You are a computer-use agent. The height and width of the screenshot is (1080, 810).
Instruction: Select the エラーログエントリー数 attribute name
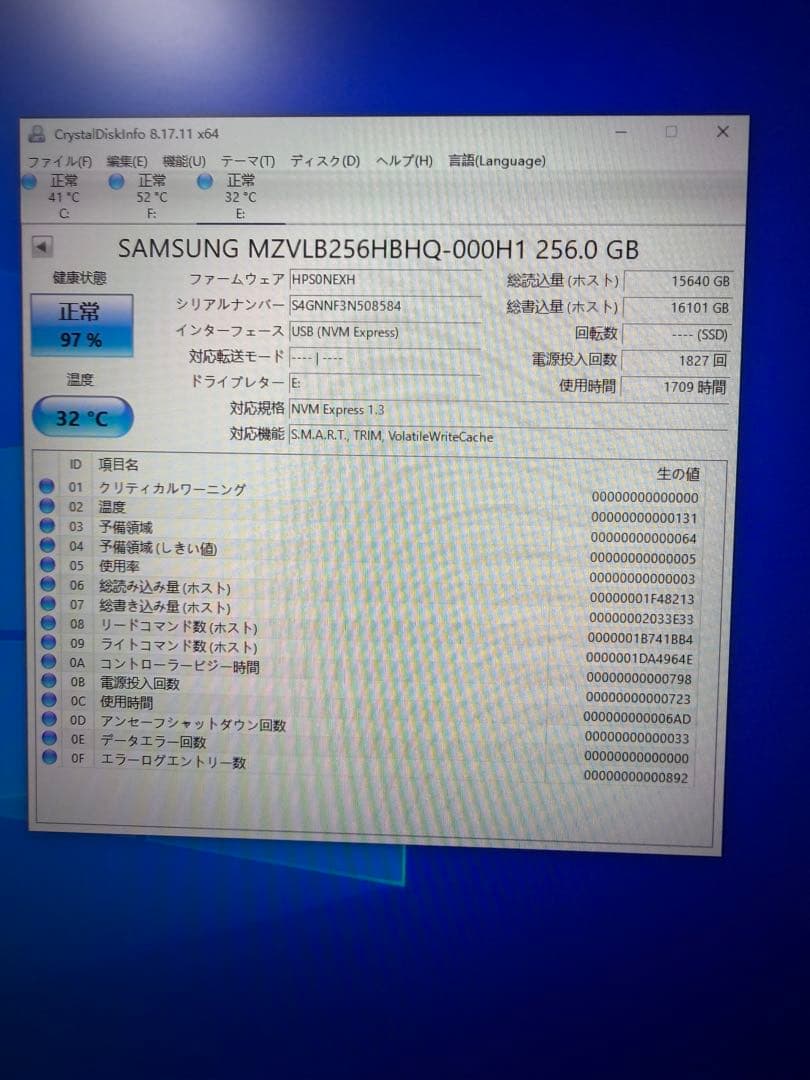point(174,762)
